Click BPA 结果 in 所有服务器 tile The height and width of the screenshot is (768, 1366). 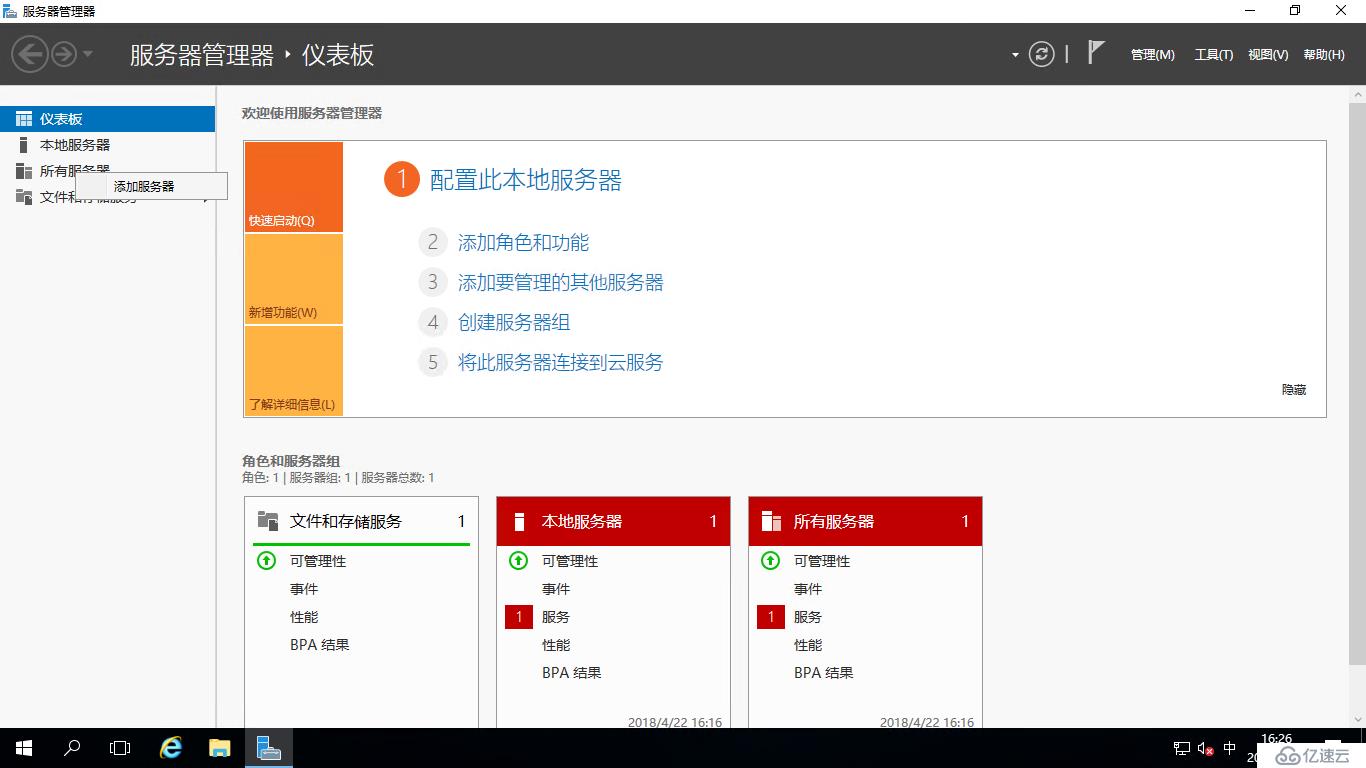(x=824, y=673)
